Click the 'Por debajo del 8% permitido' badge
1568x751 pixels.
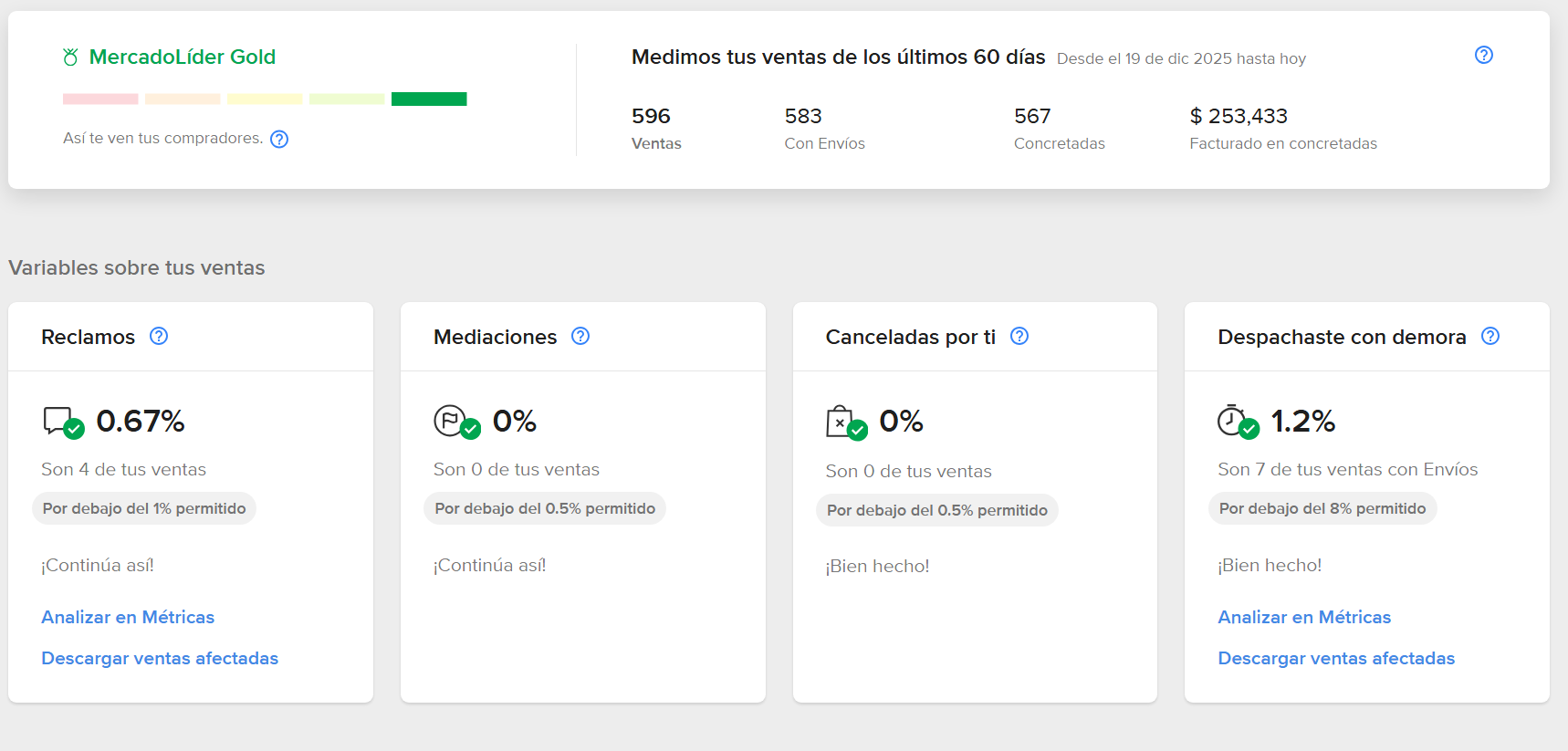tap(1322, 508)
